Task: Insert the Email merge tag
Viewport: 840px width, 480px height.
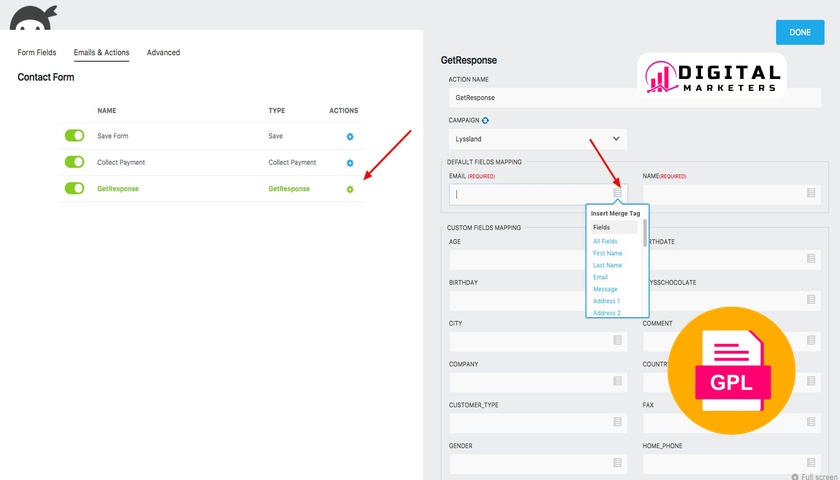Action: [601, 277]
